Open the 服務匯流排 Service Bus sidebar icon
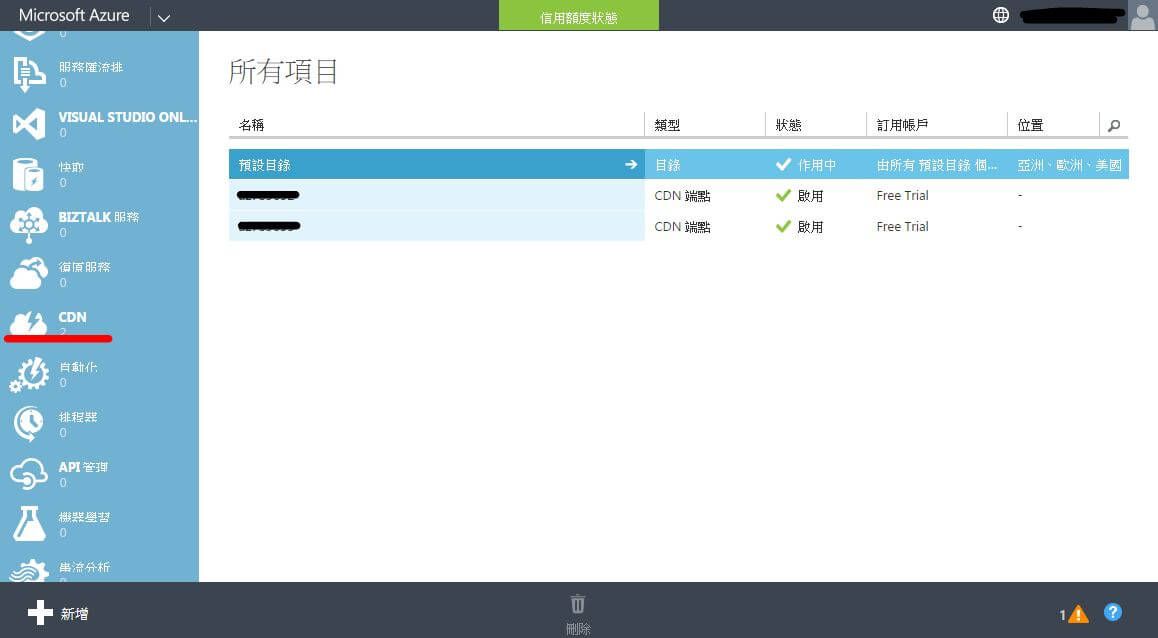This screenshot has height=638, width=1158. point(30,75)
